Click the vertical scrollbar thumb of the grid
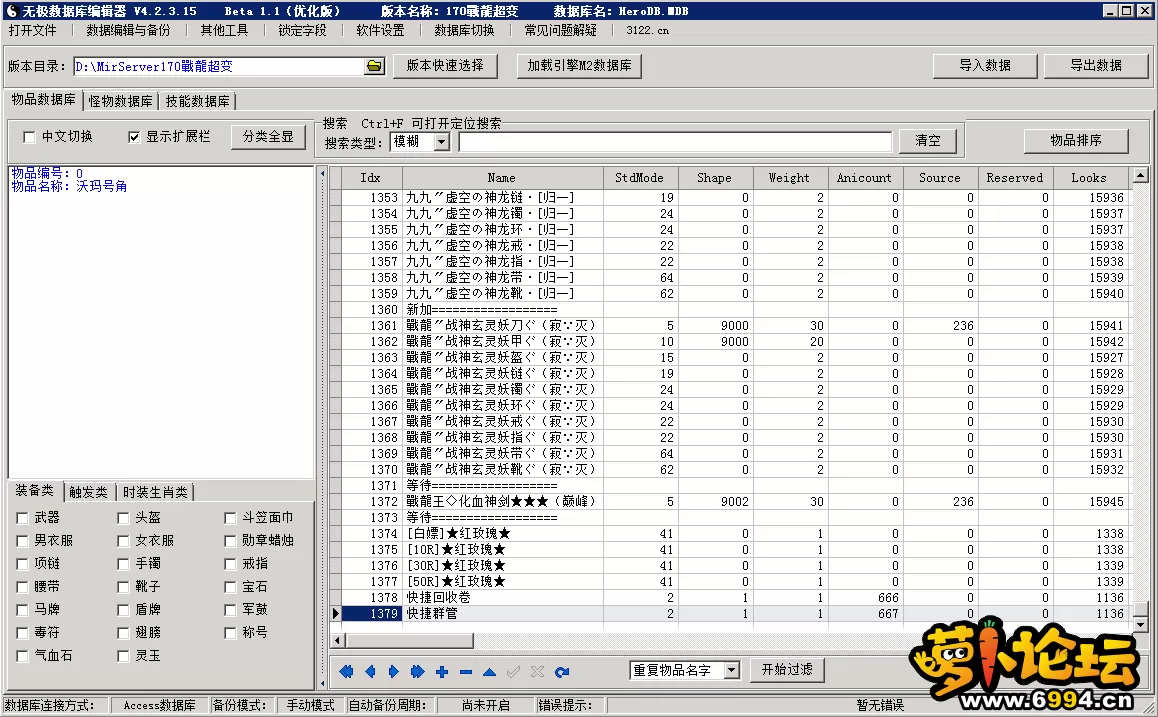This screenshot has height=717, width=1158. tap(1140, 609)
